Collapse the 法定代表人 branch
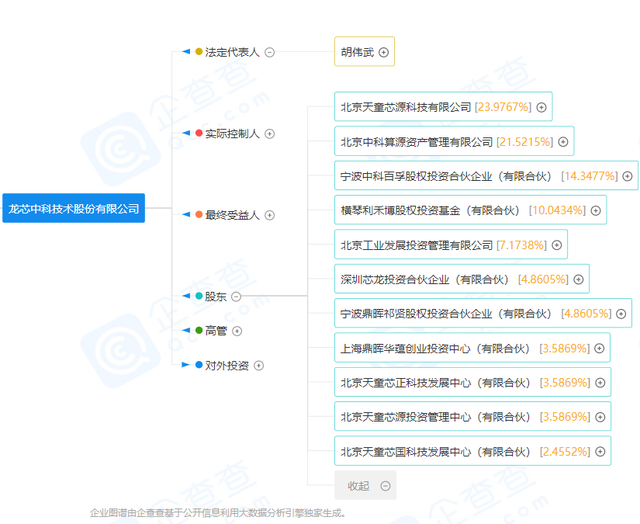Screen dimensions: 640x524 pyautogui.click(x=270, y=52)
